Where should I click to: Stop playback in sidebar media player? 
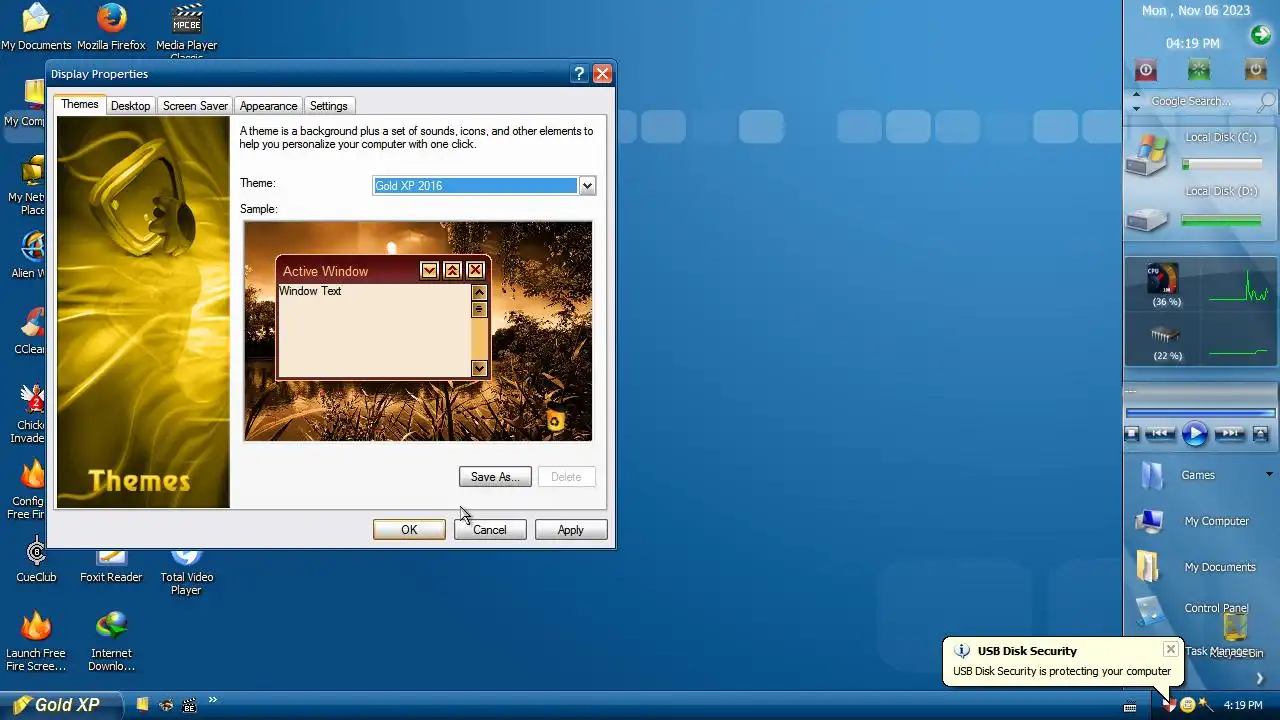point(1132,433)
